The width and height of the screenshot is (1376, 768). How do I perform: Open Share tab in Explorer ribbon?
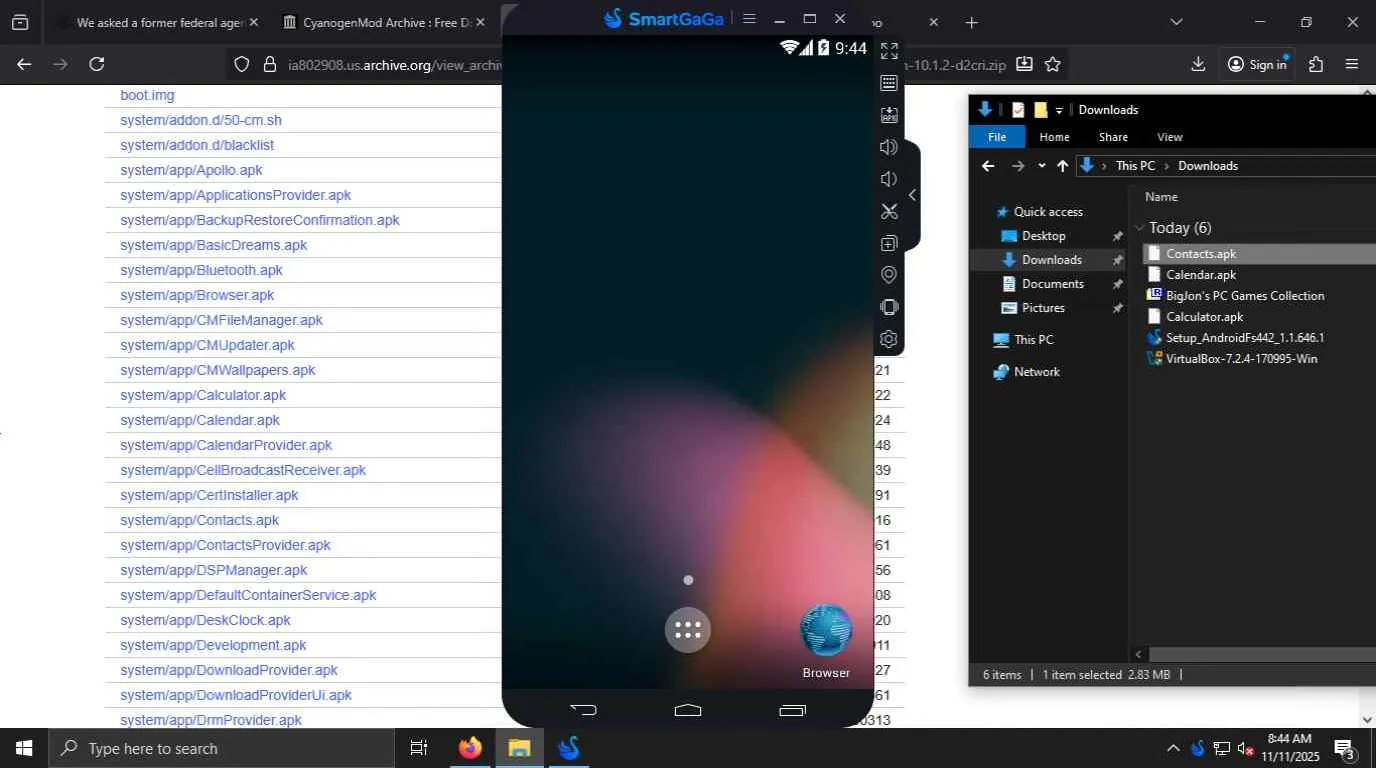click(1113, 137)
